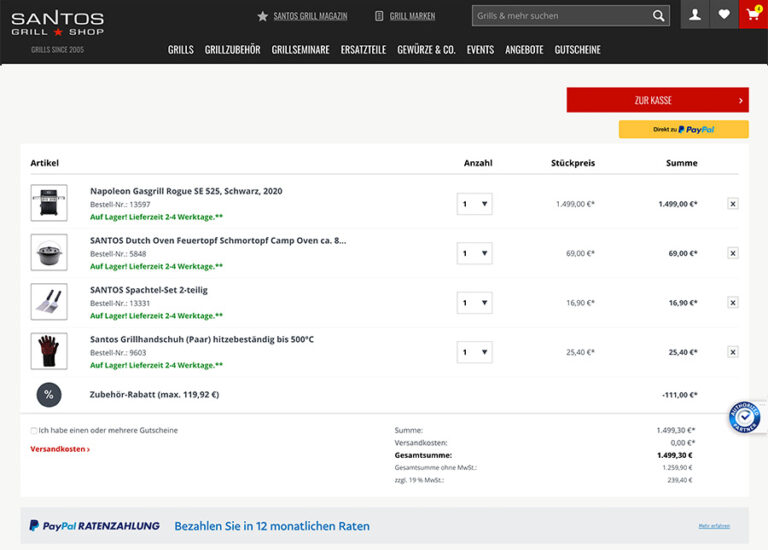Open the Santos Grillhandschuh (Paar) title
The image size is (768, 550).
tap(202, 339)
